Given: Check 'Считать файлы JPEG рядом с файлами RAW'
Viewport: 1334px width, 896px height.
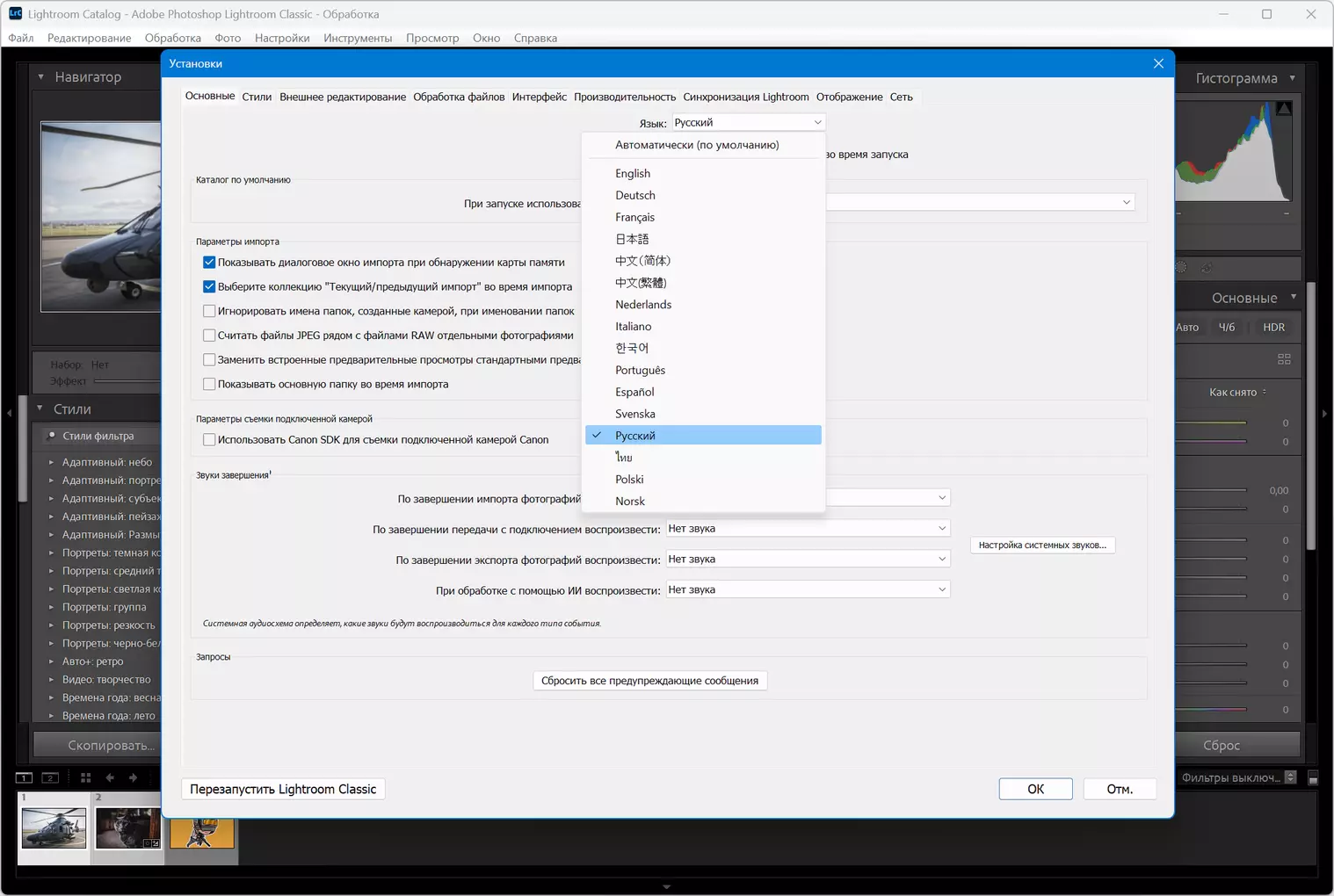Looking at the screenshot, I should pyautogui.click(x=209, y=336).
